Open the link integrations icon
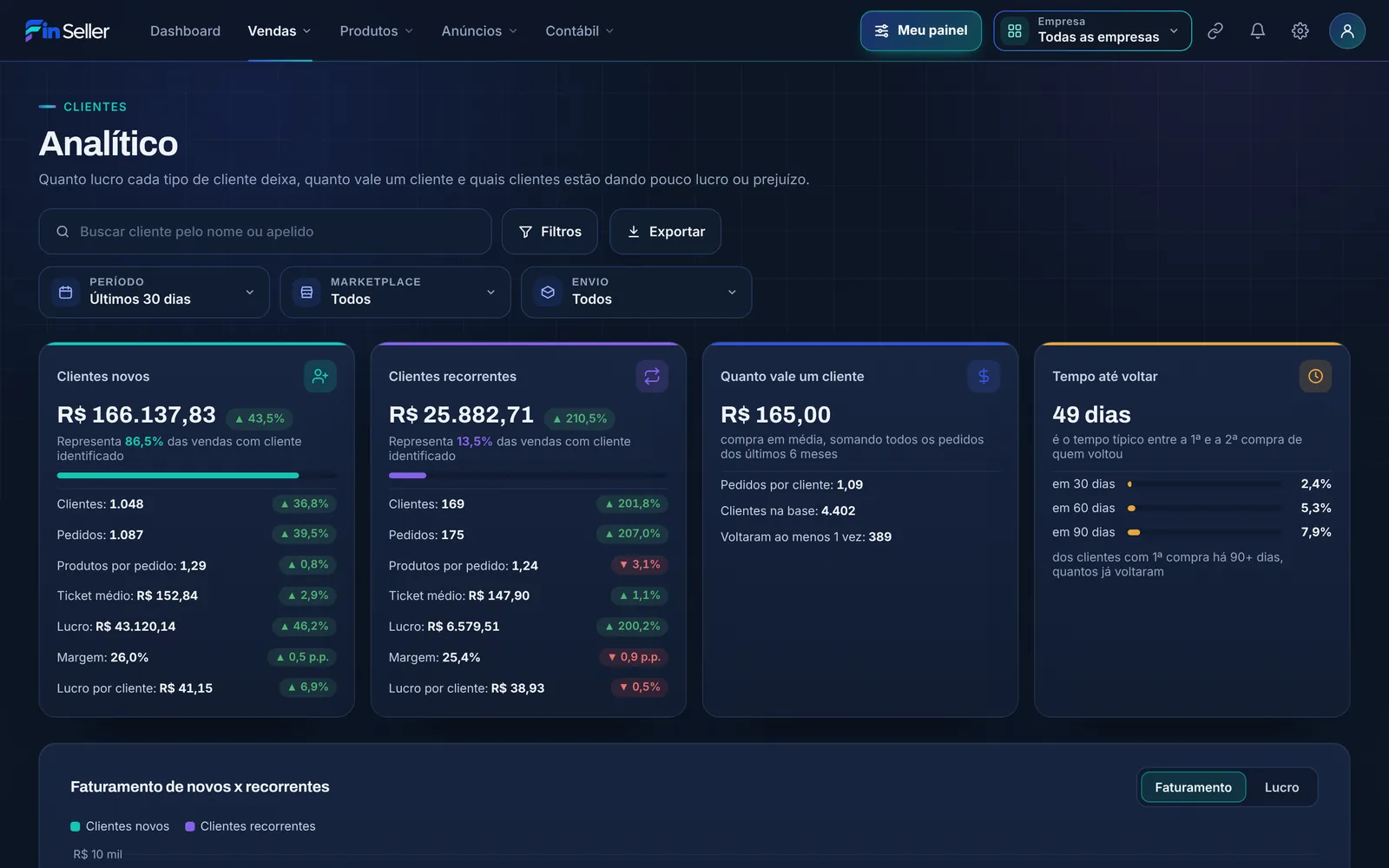Screen dimensions: 1389x868 1215,30
